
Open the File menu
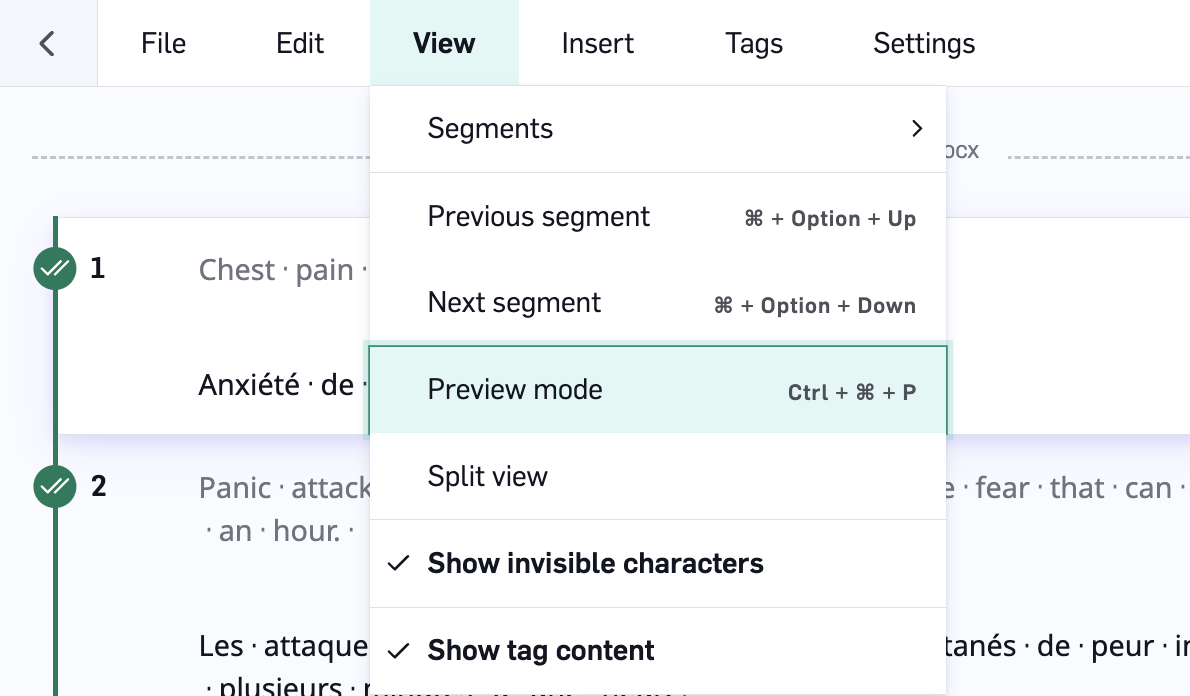pos(163,43)
